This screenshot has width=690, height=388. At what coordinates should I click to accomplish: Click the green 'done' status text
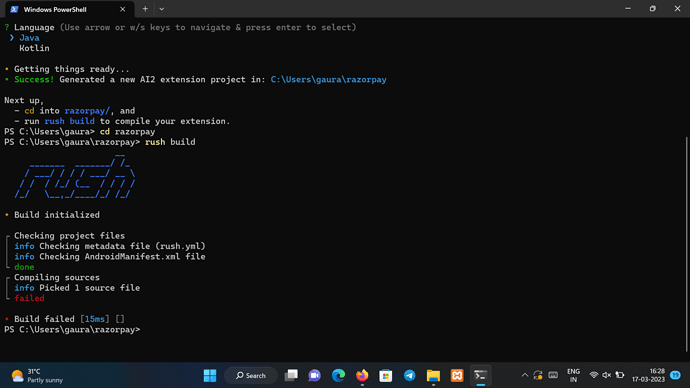click(24, 267)
